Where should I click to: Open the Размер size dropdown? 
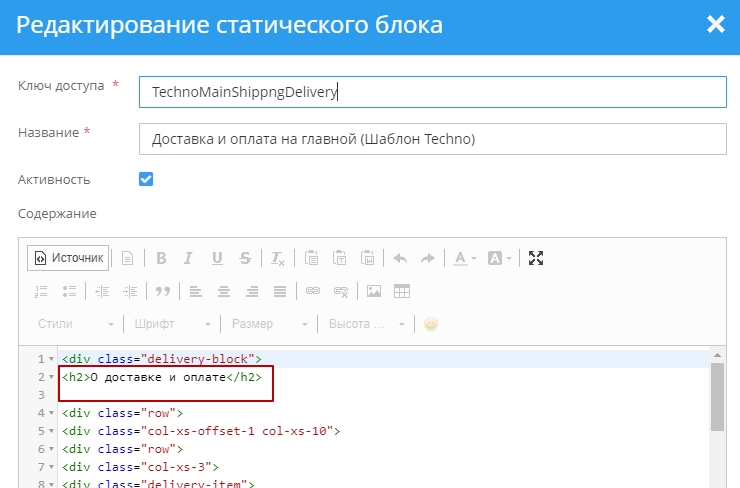click(269, 324)
